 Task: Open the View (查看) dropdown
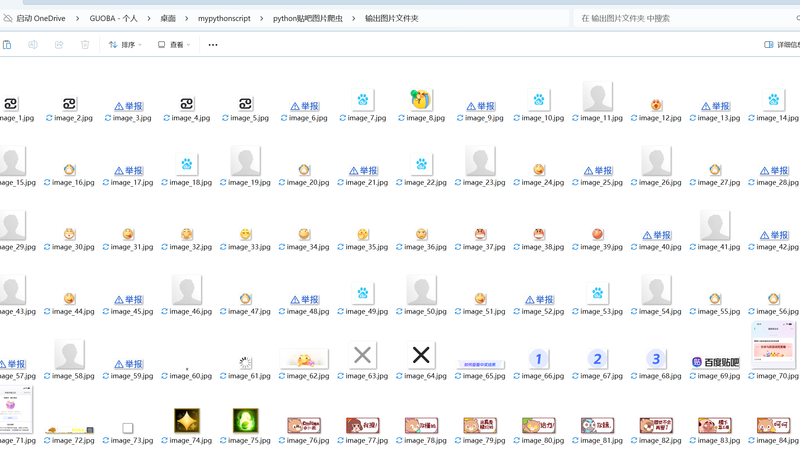(173, 45)
